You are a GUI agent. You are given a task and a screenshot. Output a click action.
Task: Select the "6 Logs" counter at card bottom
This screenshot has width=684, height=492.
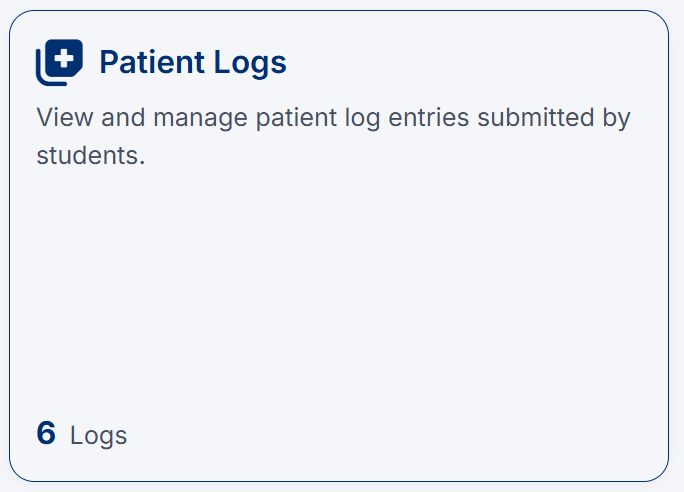coord(82,434)
